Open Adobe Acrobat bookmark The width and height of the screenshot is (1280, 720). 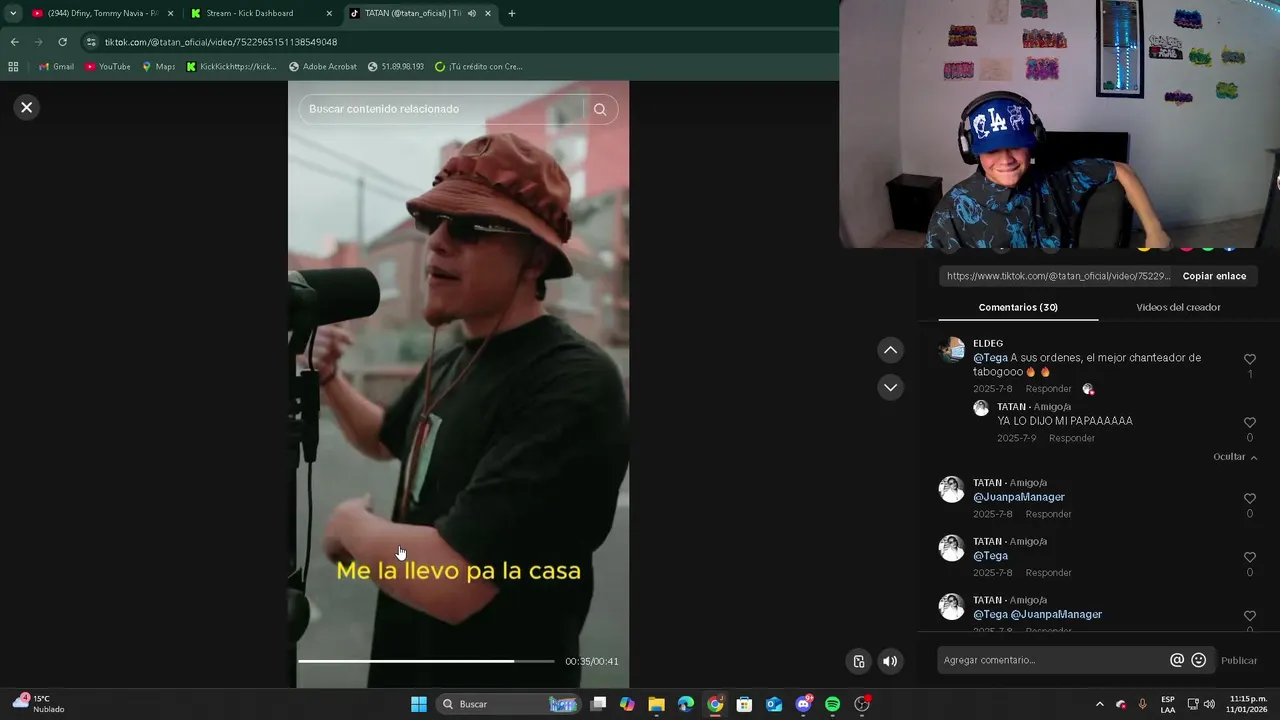coord(322,67)
